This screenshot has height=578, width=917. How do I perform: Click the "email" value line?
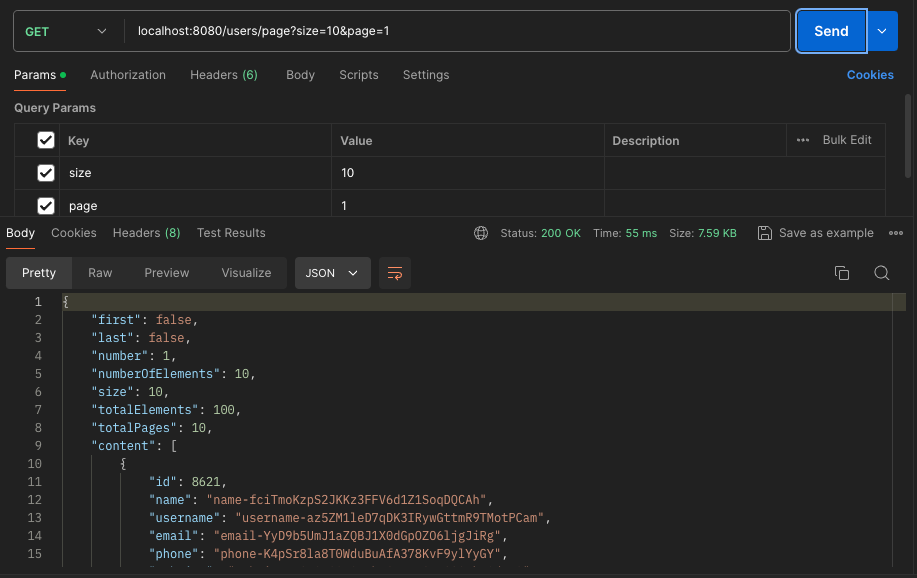tap(328, 535)
